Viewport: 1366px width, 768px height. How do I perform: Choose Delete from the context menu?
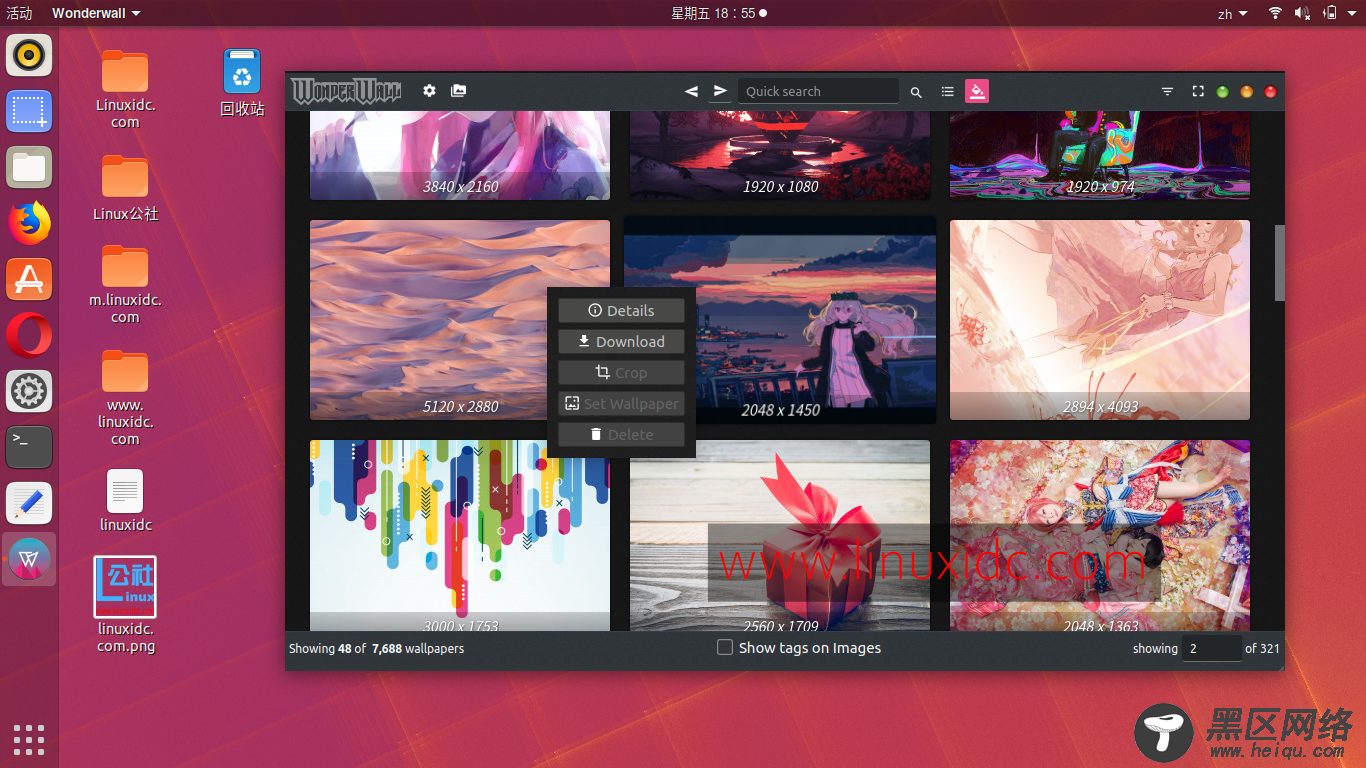click(x=621, y=435)
